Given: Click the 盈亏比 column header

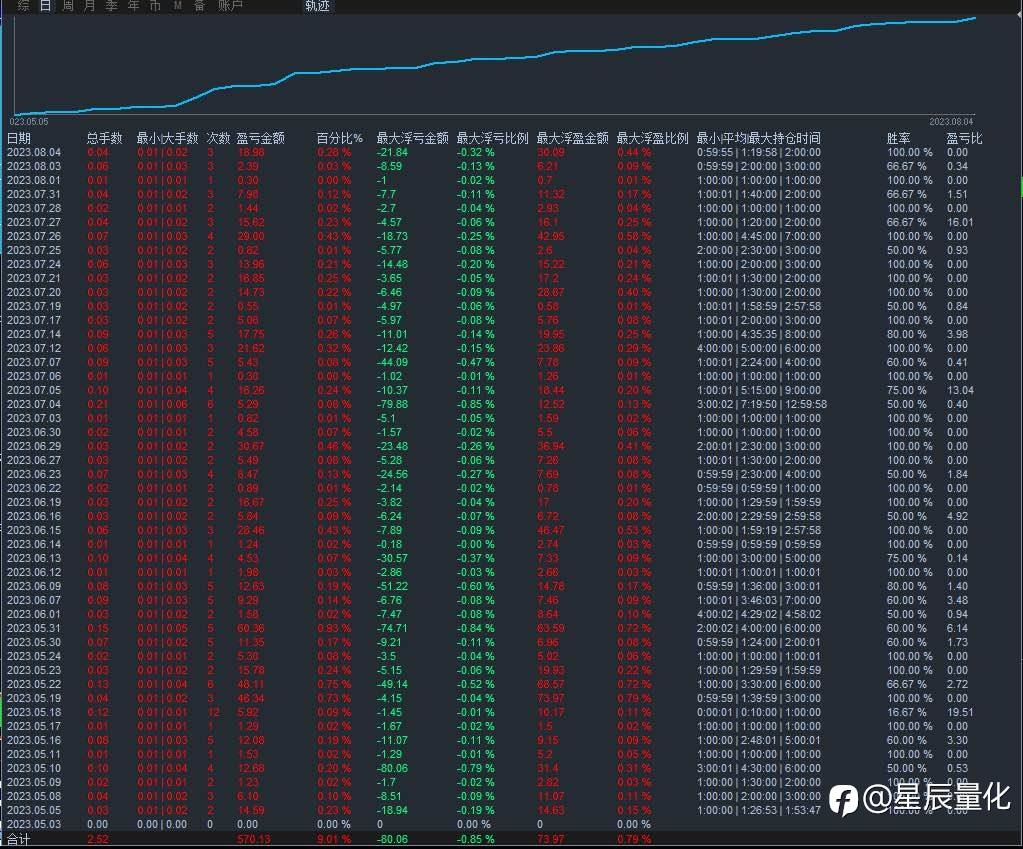Looking at the screenshot, I should pos(964,138).
